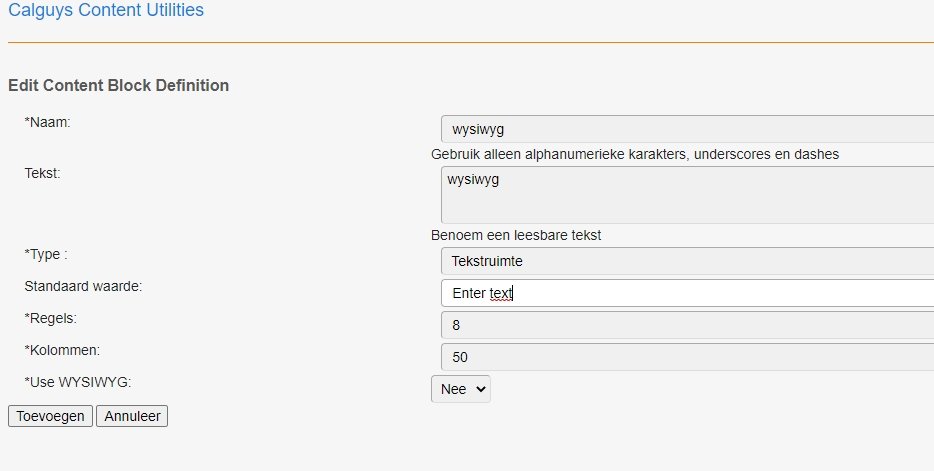Click the Edit Content Block Definition heading
934x471 pixels.
pyautogui.click(x=118, y=86)
